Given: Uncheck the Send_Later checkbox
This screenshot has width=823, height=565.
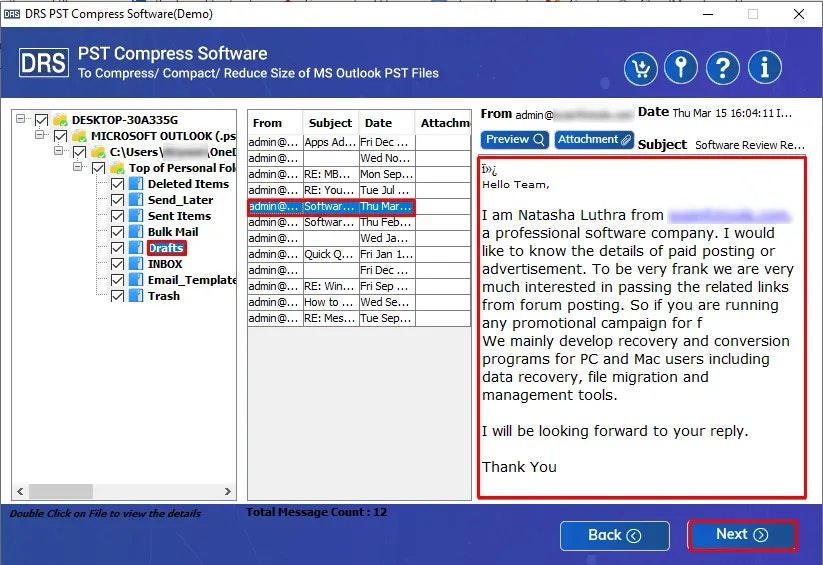Looking at the screenshot, I should click(x=118, y=200).
